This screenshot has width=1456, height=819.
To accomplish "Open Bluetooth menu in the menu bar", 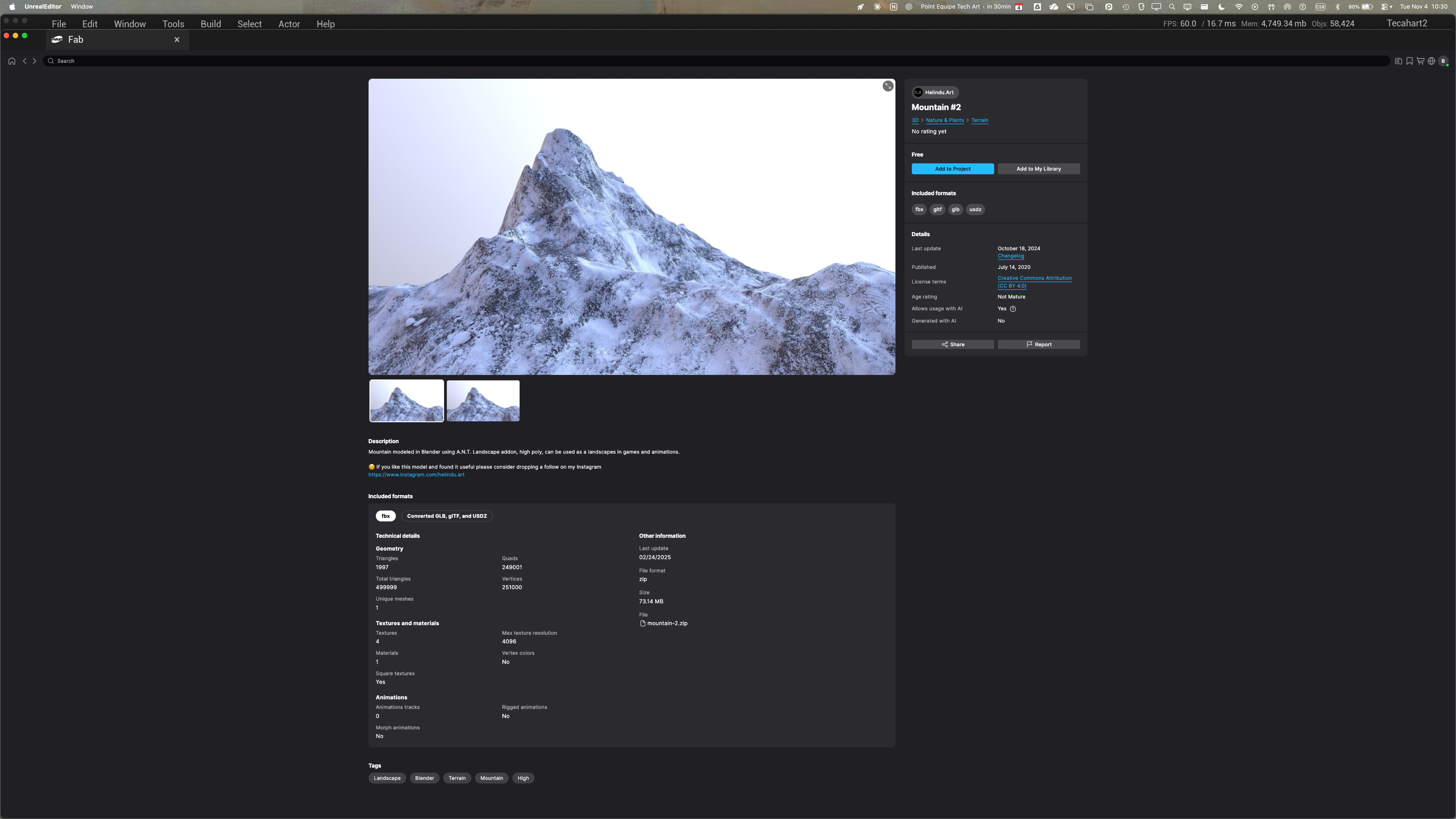I will [1337, 7].
